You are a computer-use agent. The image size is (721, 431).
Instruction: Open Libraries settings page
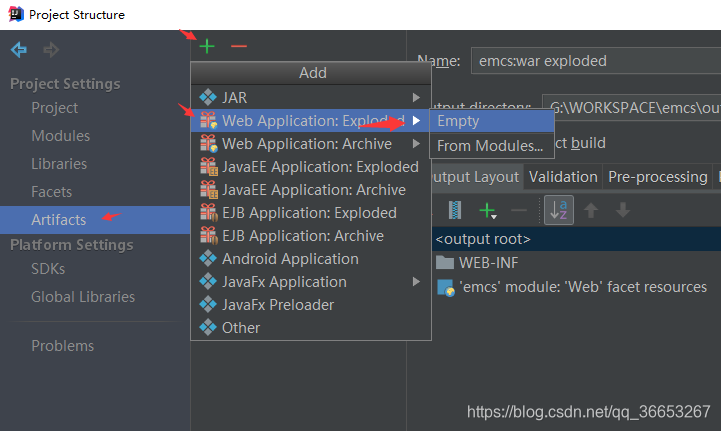tap(59, 164)
